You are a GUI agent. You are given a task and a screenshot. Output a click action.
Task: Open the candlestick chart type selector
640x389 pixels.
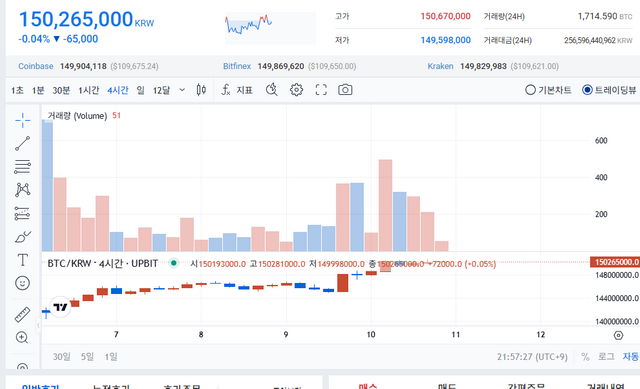(x=201, y=90)
